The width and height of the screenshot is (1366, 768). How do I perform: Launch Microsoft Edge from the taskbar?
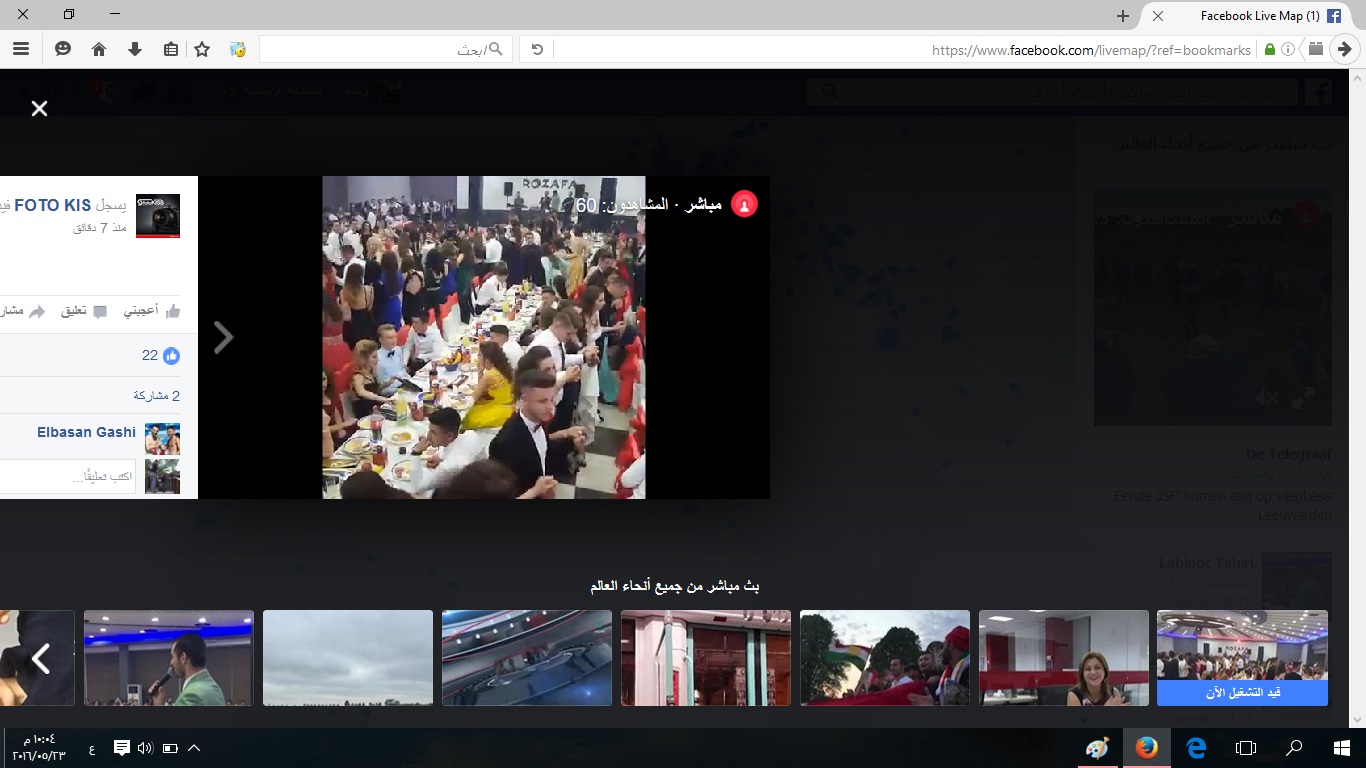pos(1196,748)
